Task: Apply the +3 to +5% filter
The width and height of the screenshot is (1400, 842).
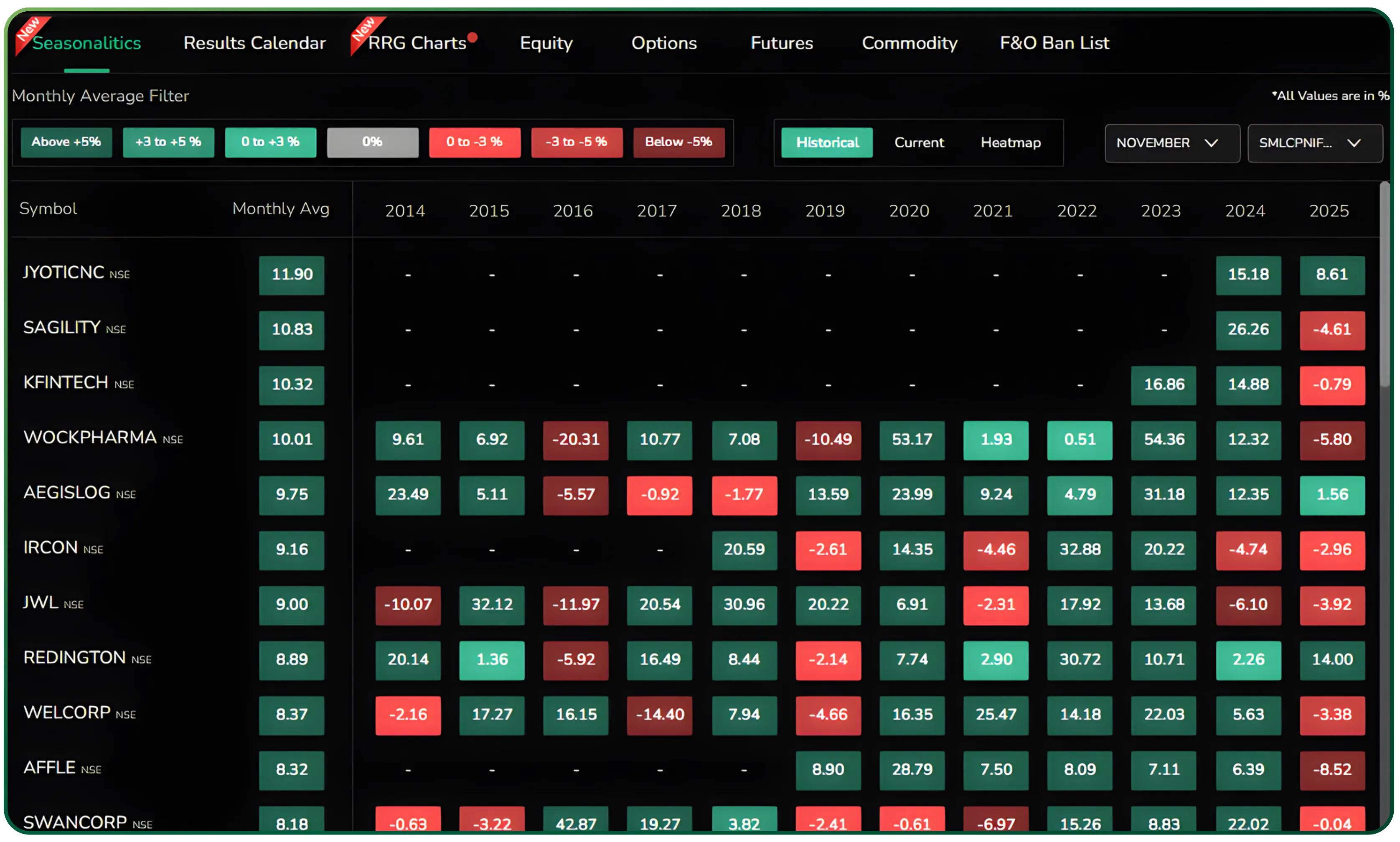Action: [x=168, y=142]
